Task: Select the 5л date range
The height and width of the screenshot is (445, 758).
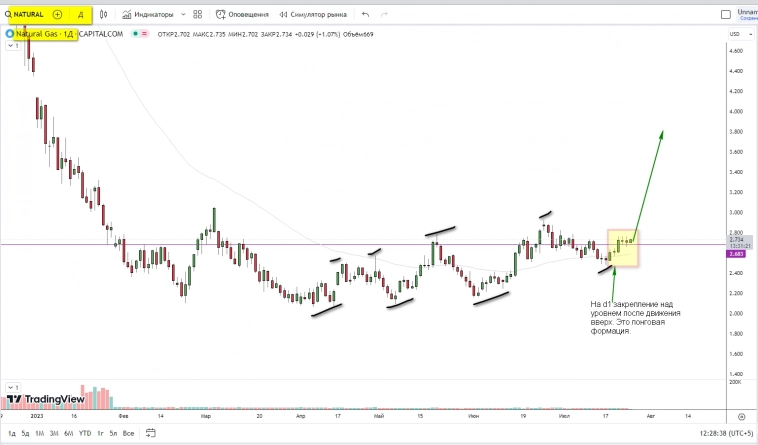Action: pos(113,433)
